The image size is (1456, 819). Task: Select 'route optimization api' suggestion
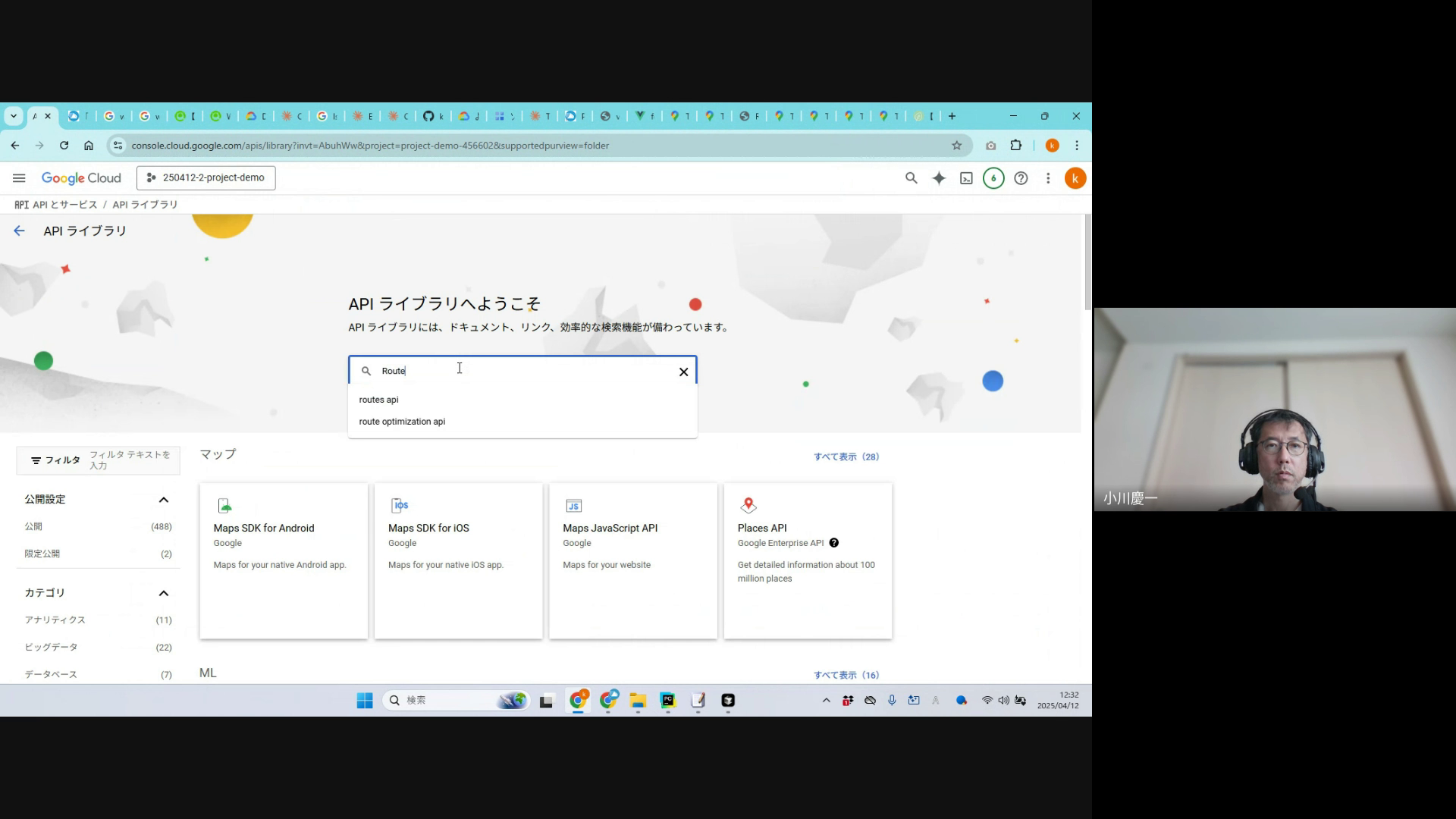click(402, 422)
